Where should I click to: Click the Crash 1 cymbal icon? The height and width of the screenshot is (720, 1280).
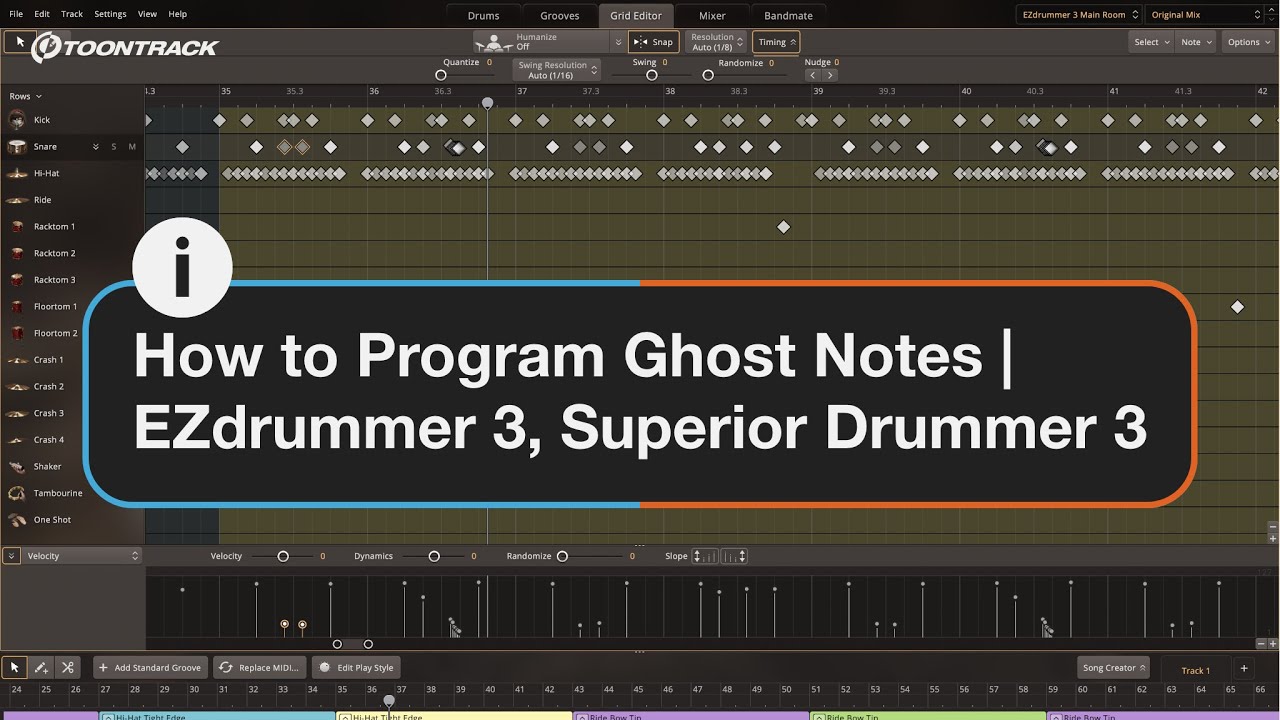[17, 360]
